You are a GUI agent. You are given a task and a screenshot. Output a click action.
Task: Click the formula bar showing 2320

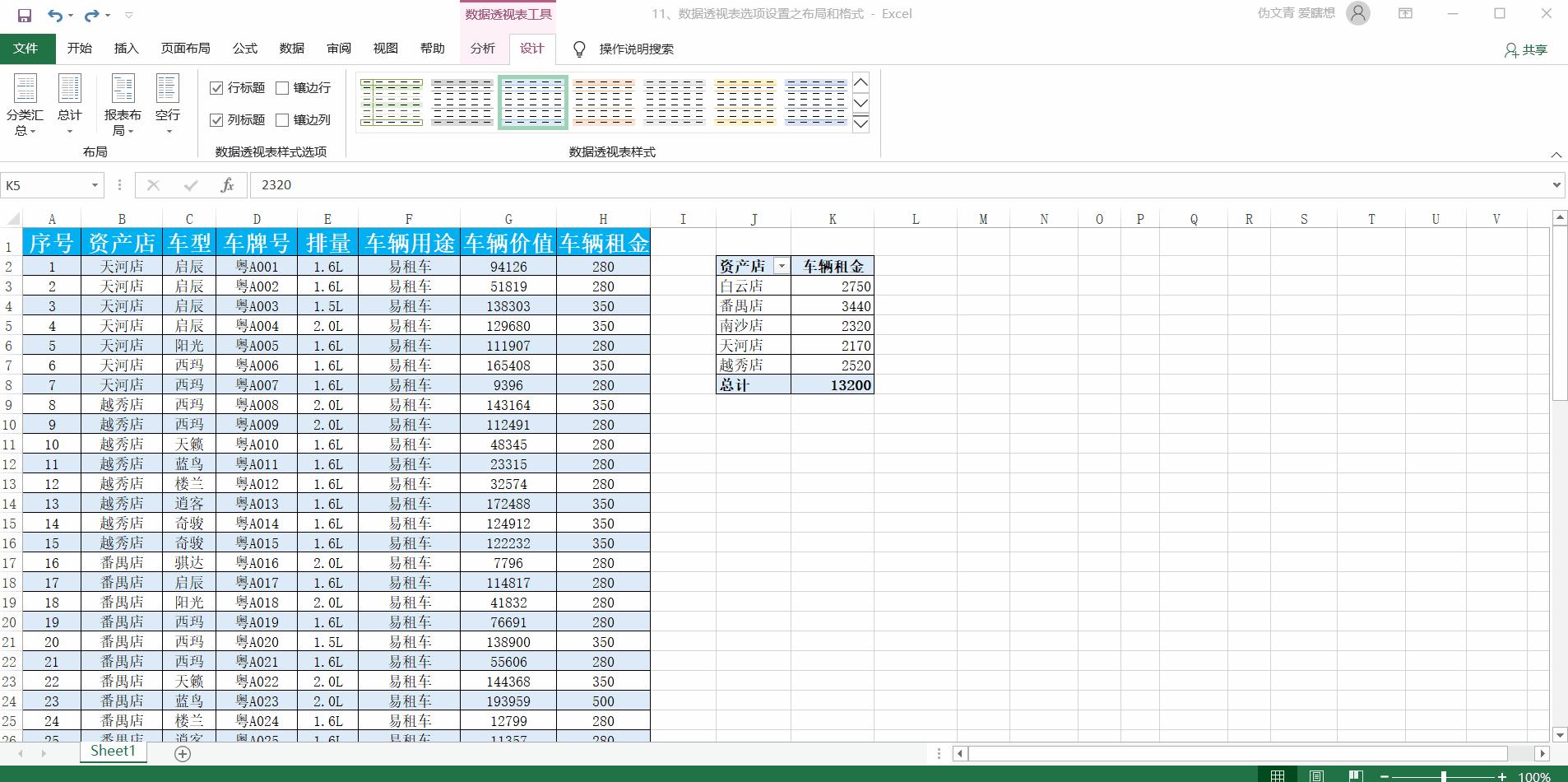click(x=899, y=185)
